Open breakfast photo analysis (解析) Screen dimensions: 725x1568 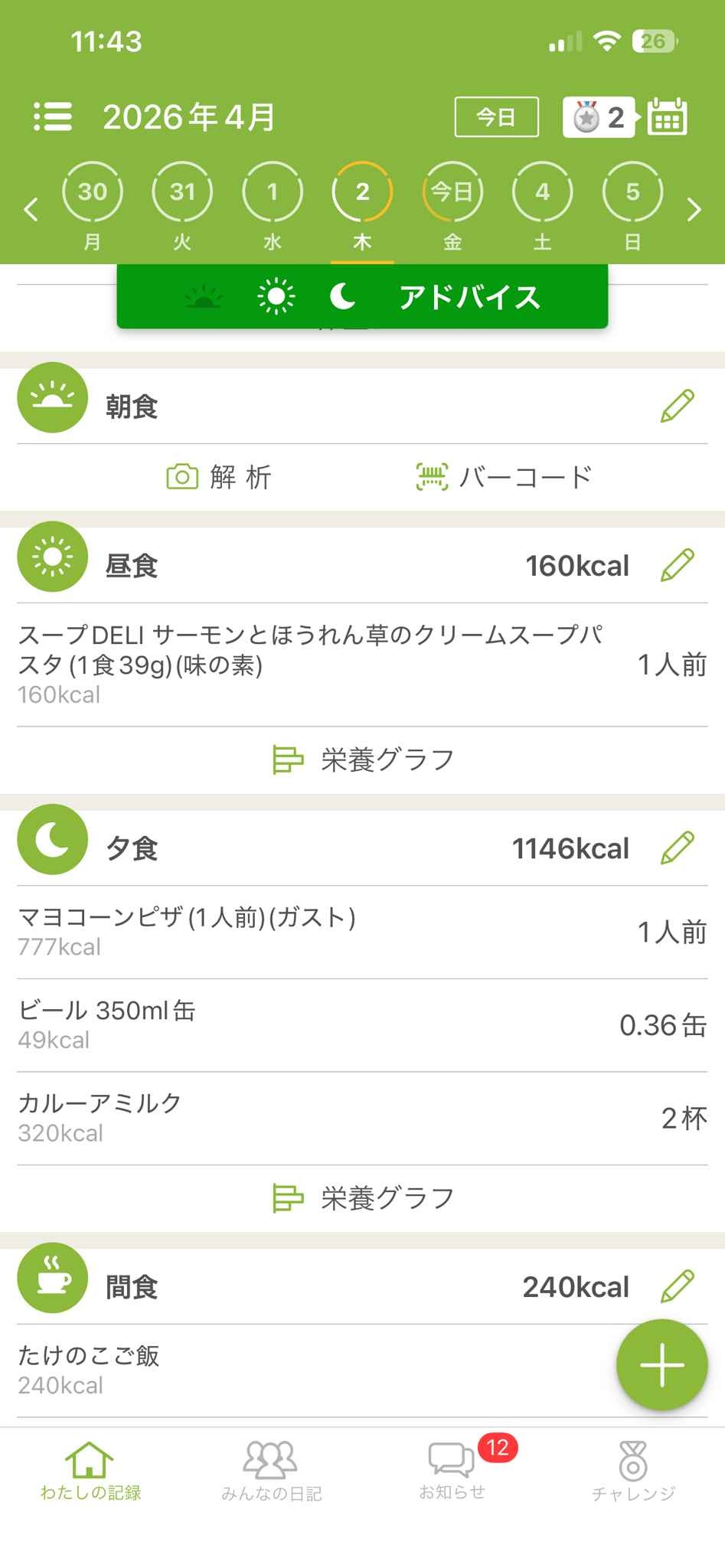pyautogui.click(x=219, y=477)
